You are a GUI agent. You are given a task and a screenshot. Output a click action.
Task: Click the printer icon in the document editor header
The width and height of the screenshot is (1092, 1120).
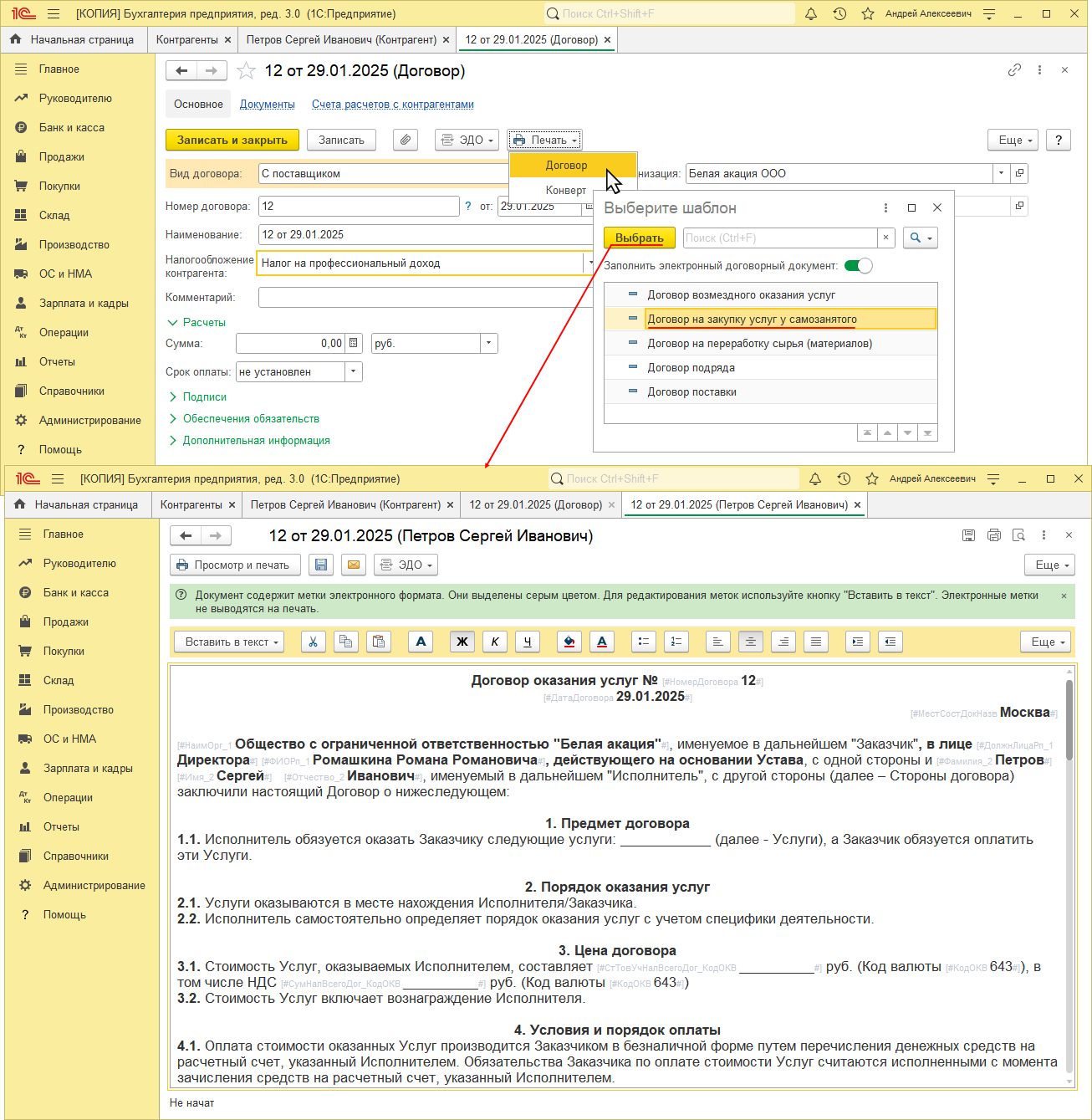[993, 535]
